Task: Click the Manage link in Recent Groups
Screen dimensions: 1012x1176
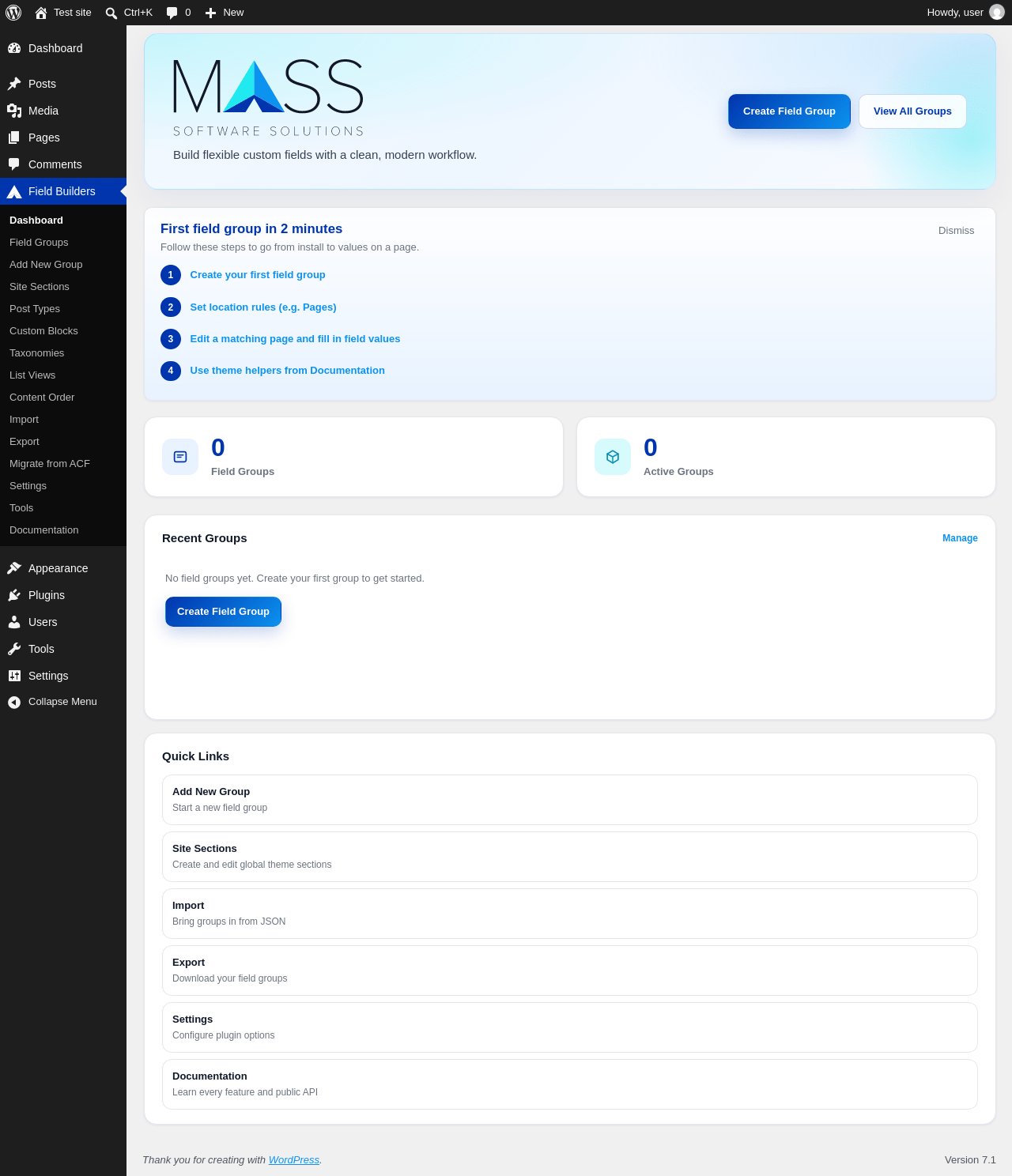Action: click(x=960, y=538)
